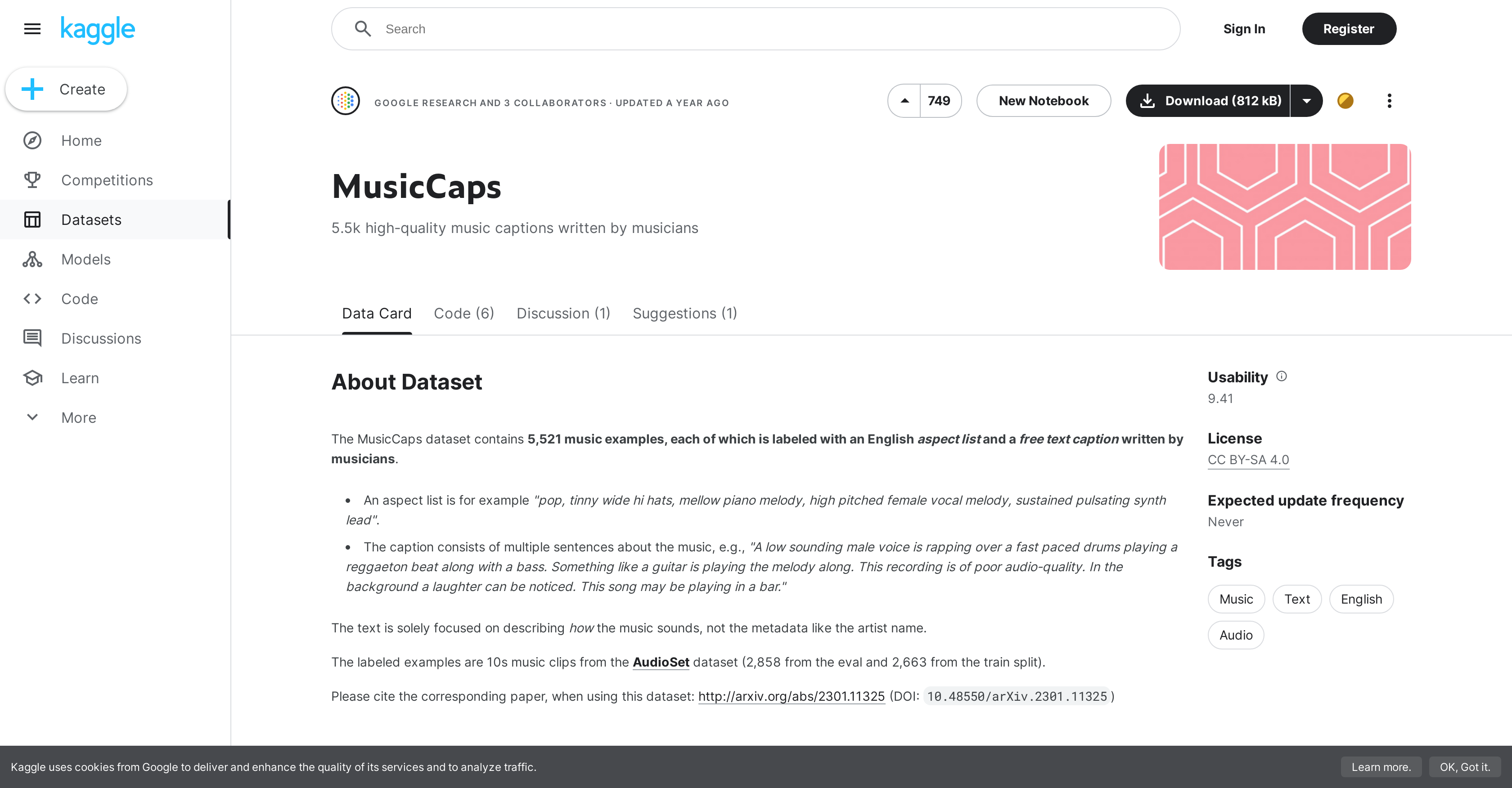Switch to the Discussion tab
Image resolution: width=1512 pixels, height=788 pixels.
(563, 313)
